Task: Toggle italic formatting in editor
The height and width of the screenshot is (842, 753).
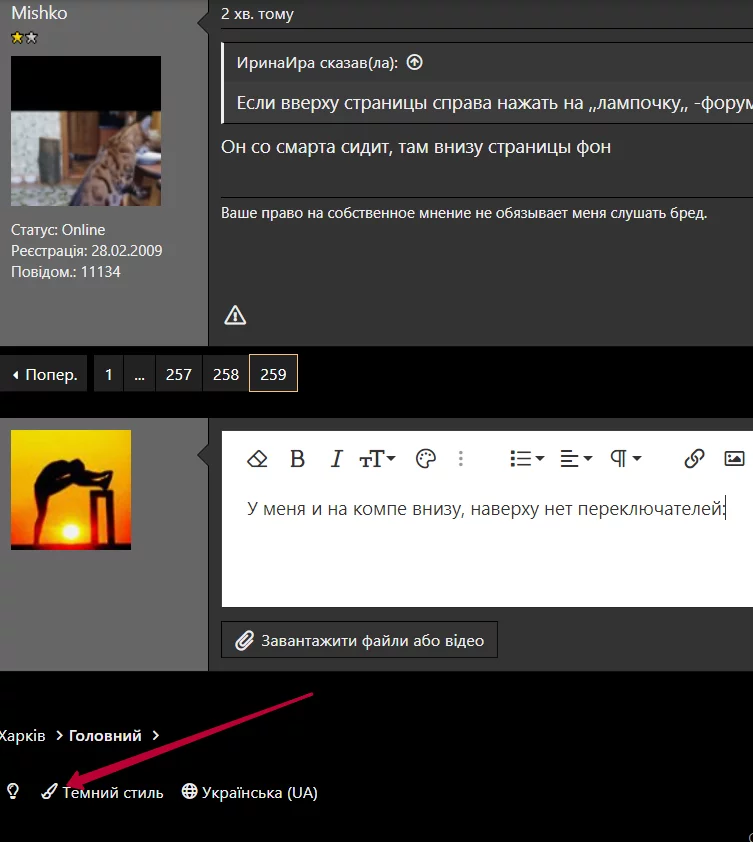Action: (336, 459)
